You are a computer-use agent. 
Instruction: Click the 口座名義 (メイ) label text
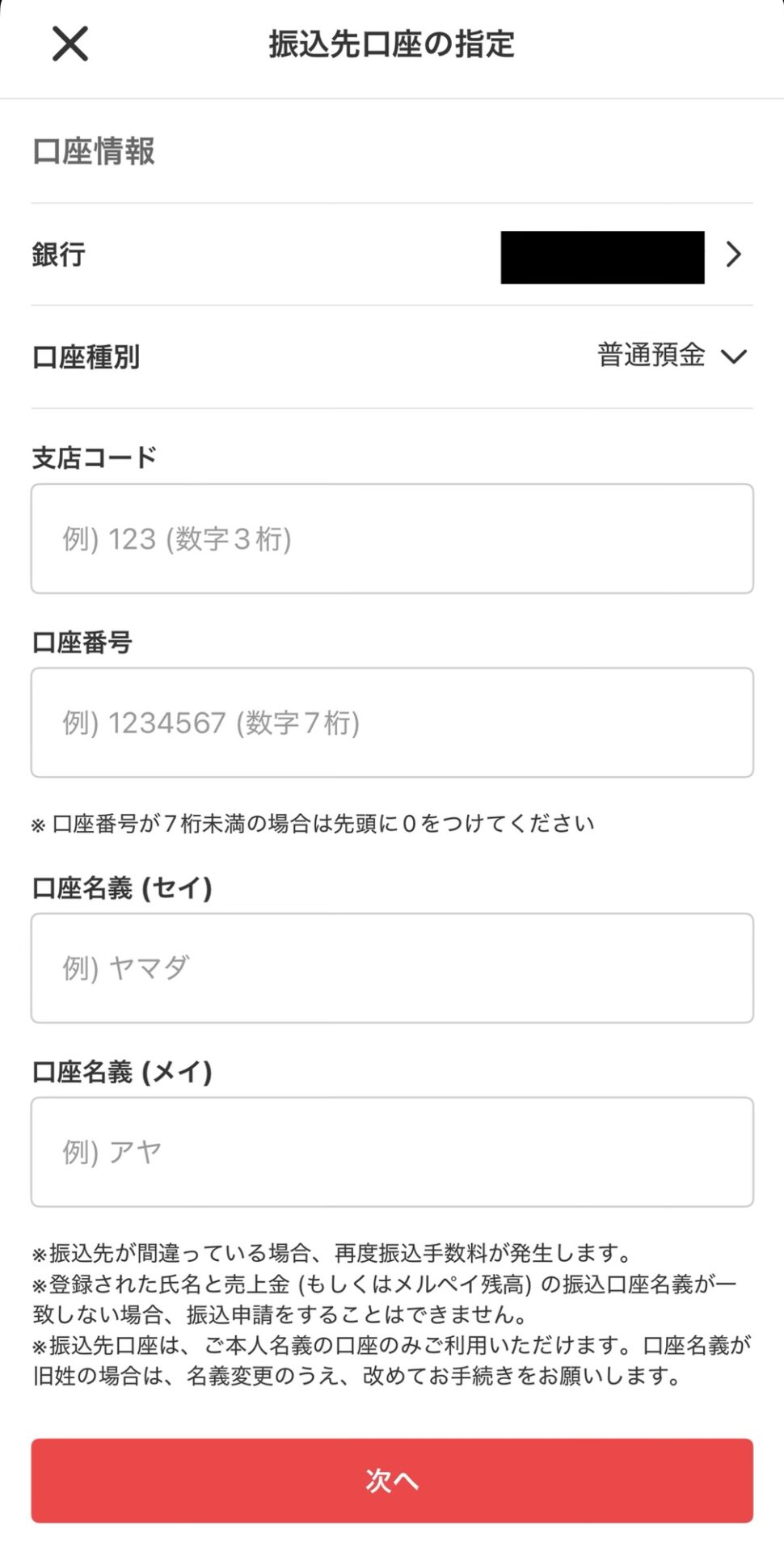click(x=122, y=1072)
